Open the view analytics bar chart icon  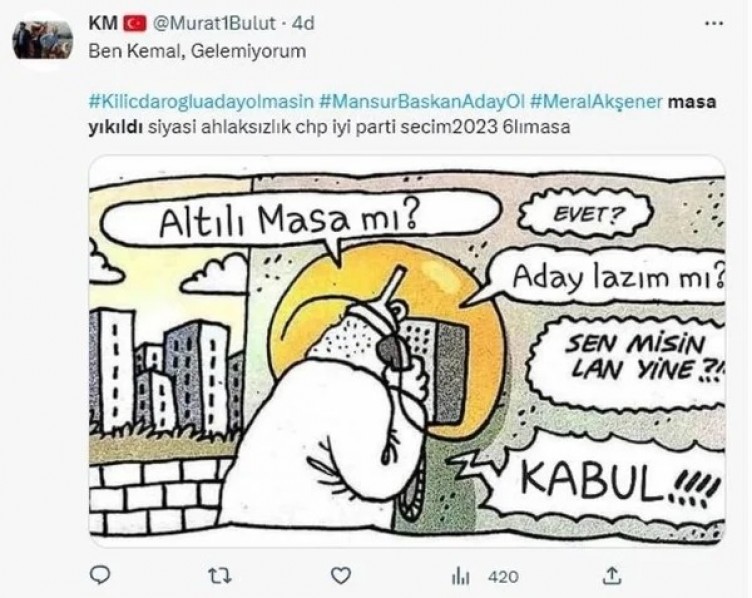460,576
